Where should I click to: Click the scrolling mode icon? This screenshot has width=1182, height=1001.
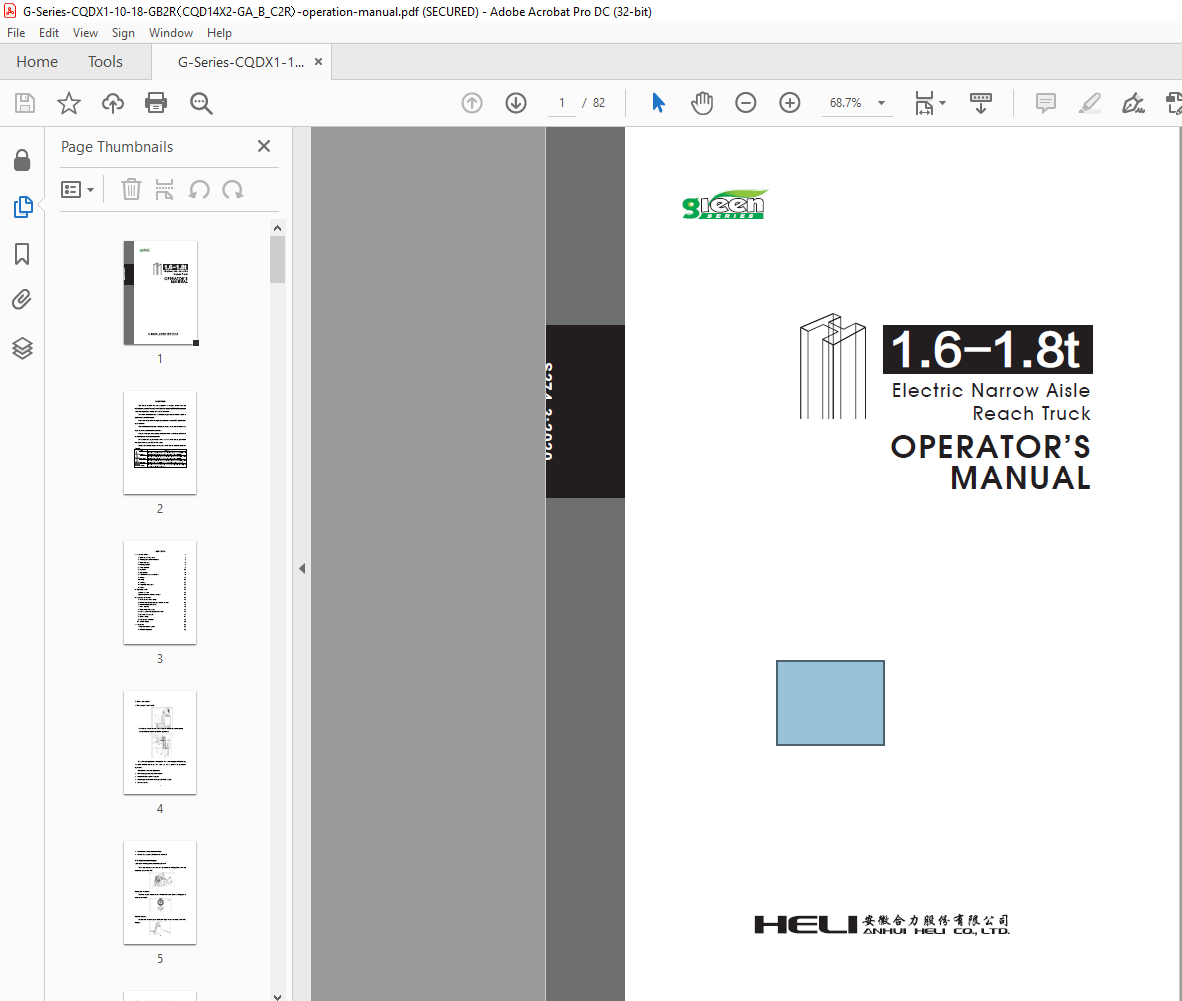[x=981, y=103]
